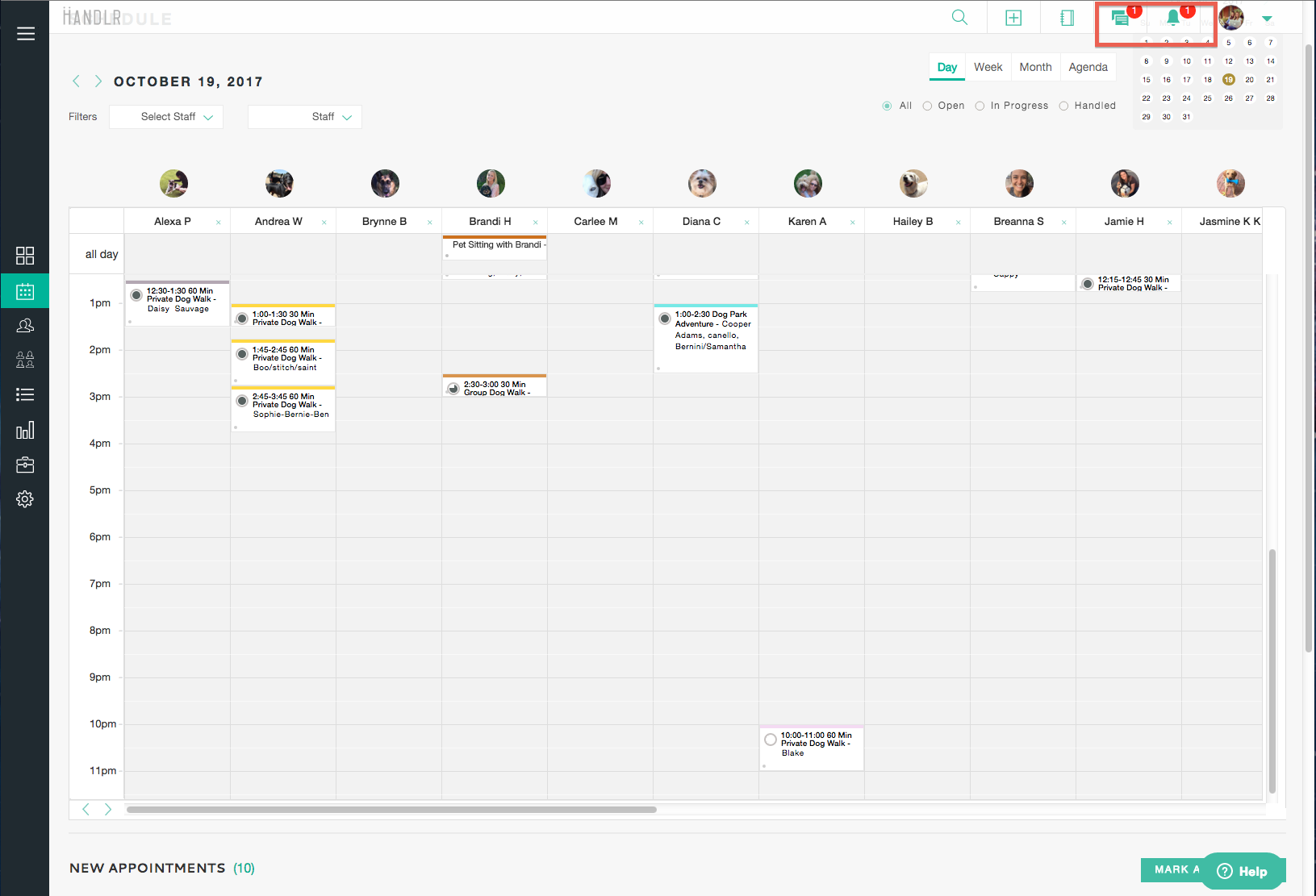The image size is (1316, 896).
Task: Open notifications bell with red badge
Action: 1172,19
